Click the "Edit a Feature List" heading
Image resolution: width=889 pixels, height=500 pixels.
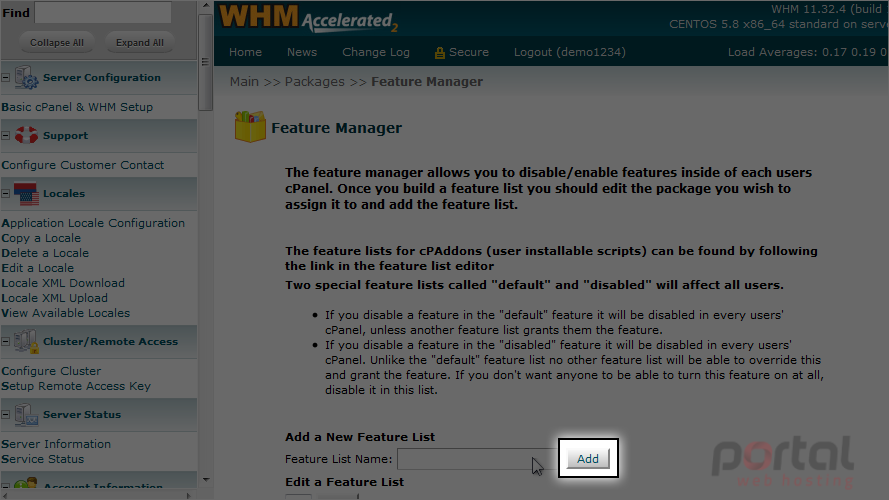click(x=345, y=482)
